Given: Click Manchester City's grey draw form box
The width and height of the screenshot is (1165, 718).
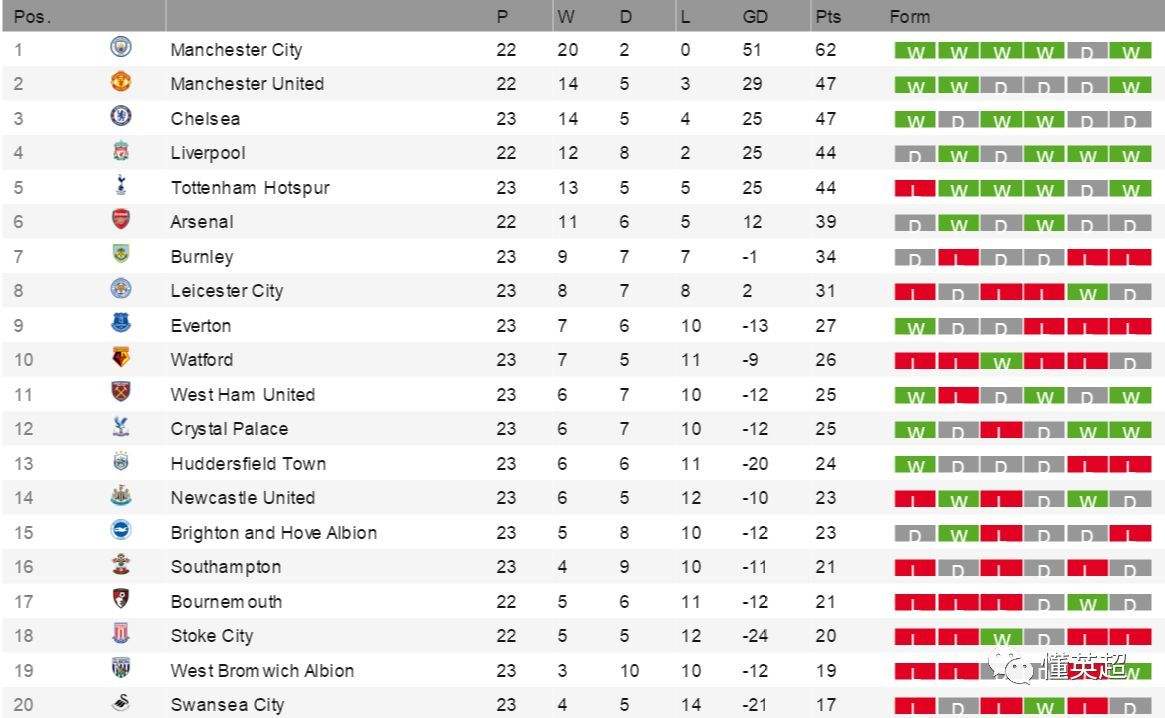Looking at the screenshot, I should click(x=1088, y=50).
